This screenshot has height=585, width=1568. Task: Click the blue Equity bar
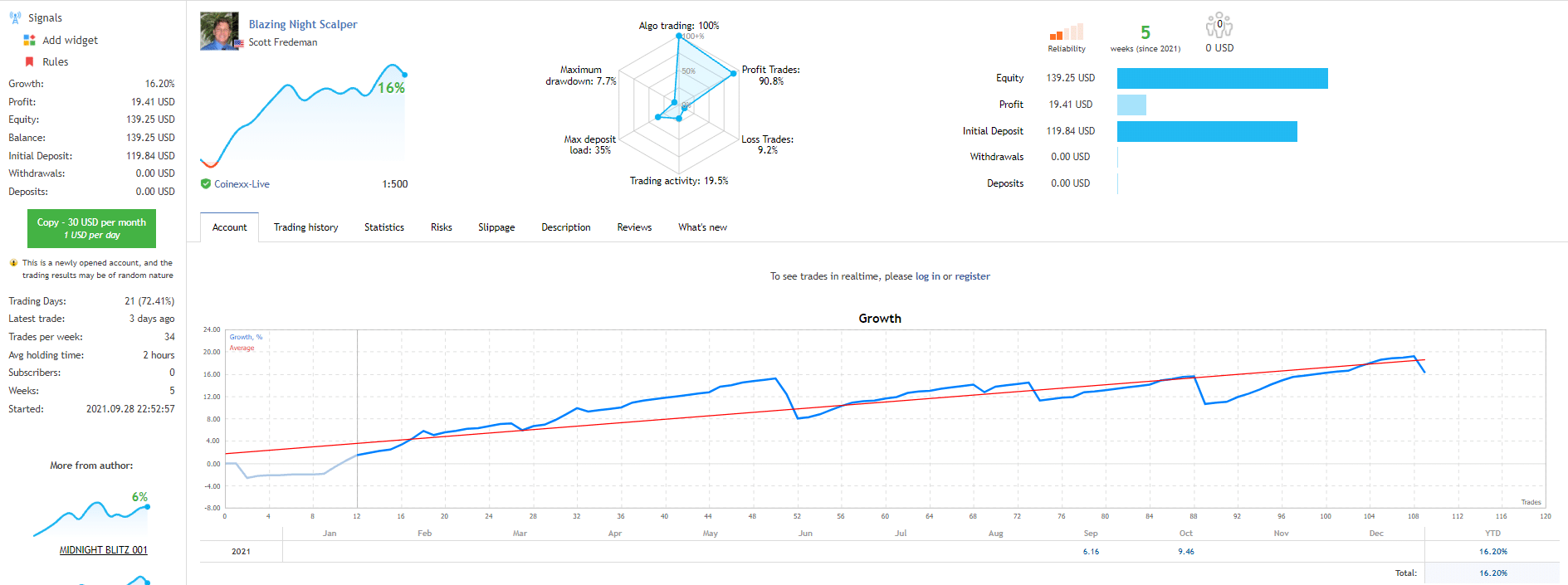pos(1222,78)
